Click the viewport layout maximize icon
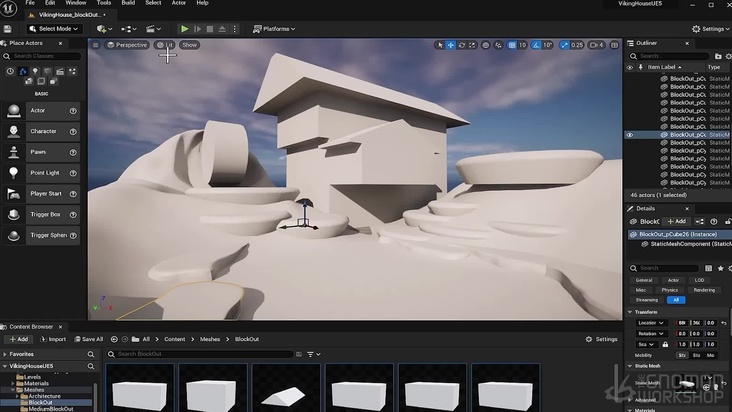Screen dimensions: 732x412 pos(614,45)
